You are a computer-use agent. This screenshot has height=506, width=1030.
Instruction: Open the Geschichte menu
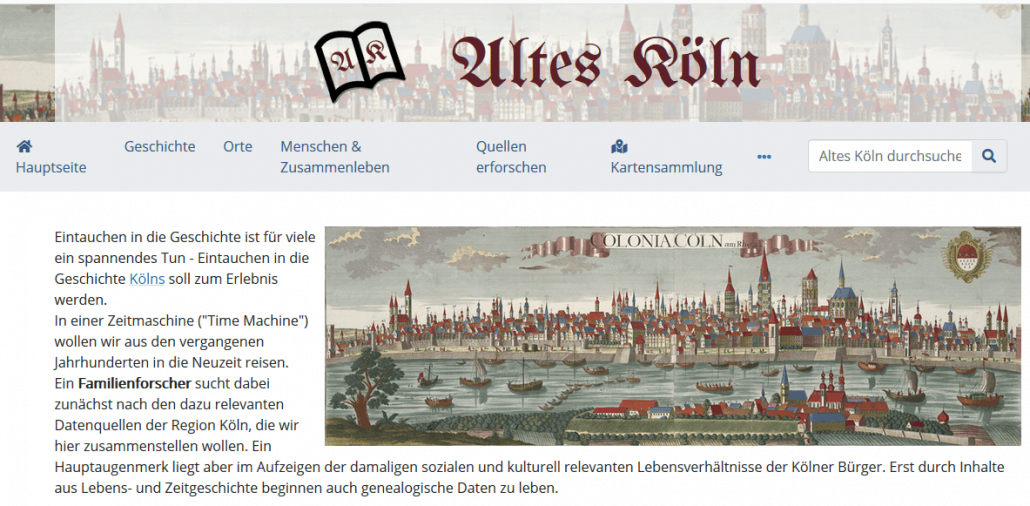click(160, 147)
